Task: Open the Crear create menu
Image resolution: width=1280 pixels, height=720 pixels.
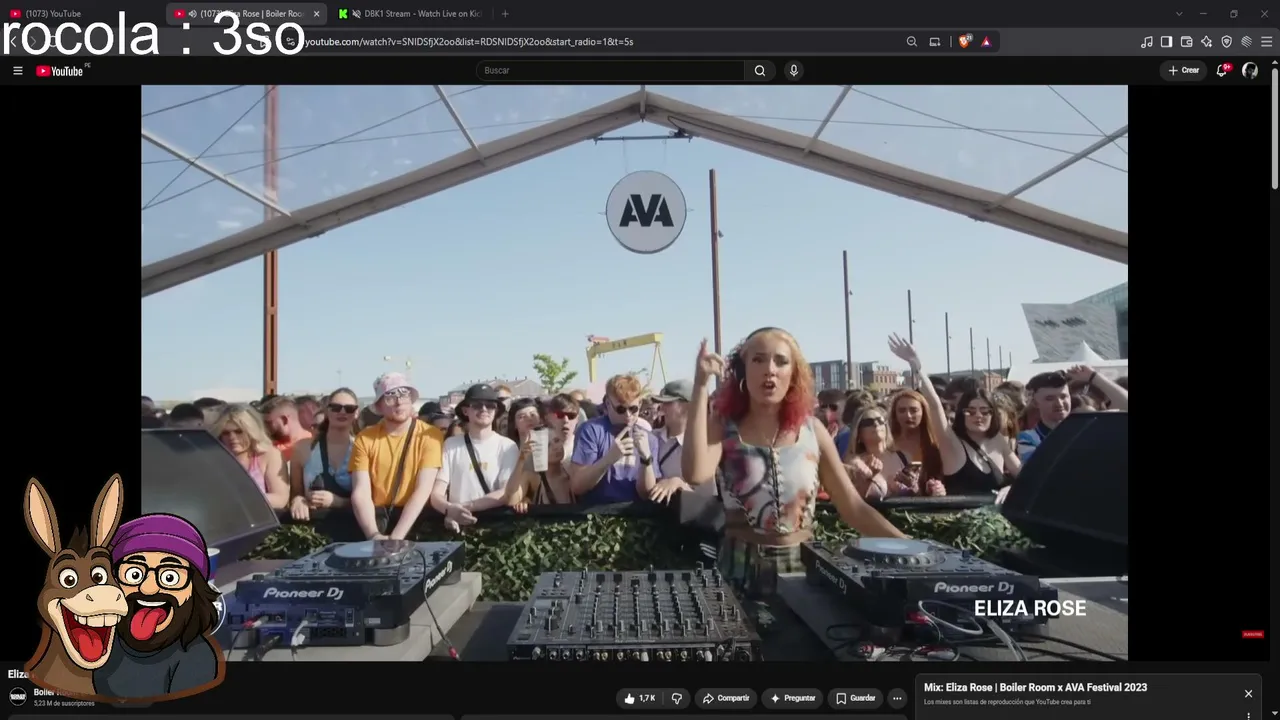Action: (x=1184, y=70)
